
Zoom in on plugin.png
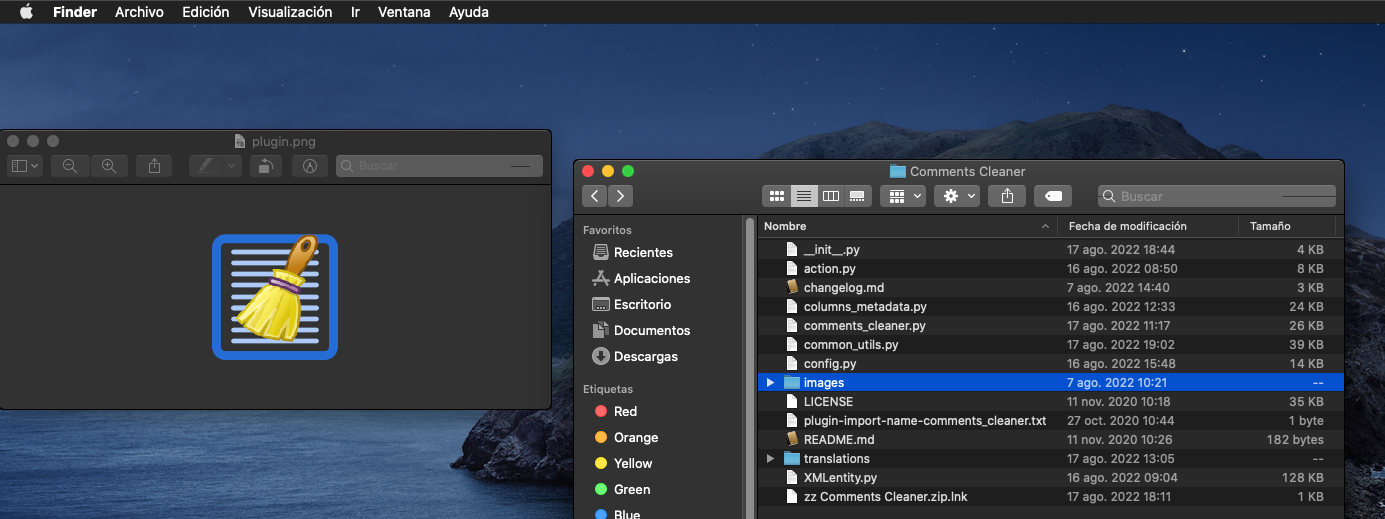[108, 166]
